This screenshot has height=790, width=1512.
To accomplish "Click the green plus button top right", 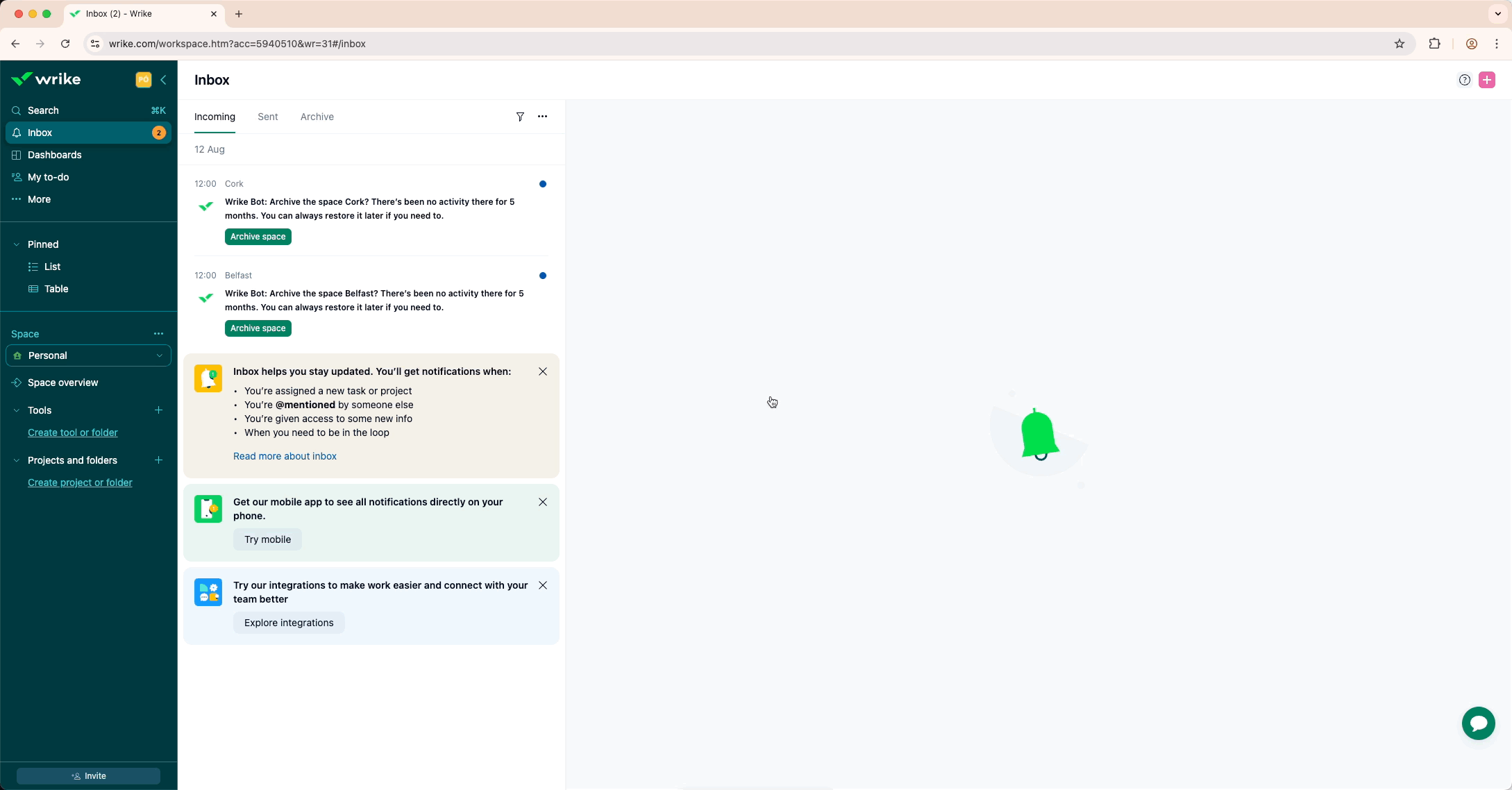I will (1487, 80).
